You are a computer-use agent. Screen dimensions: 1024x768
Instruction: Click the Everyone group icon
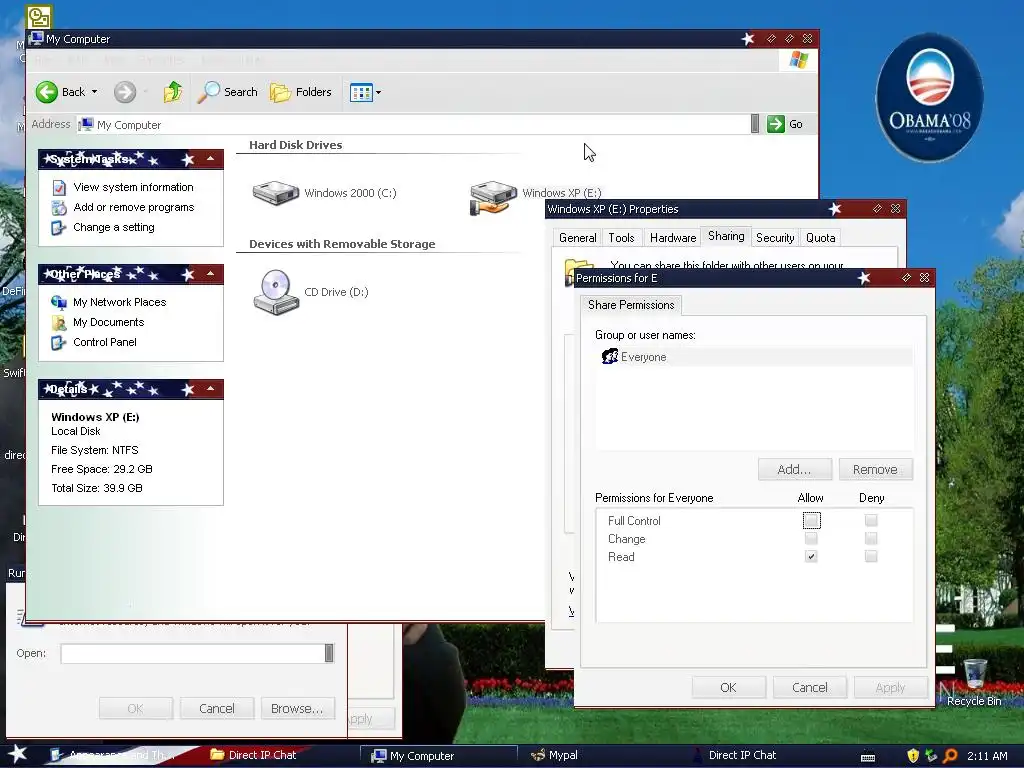609,357
